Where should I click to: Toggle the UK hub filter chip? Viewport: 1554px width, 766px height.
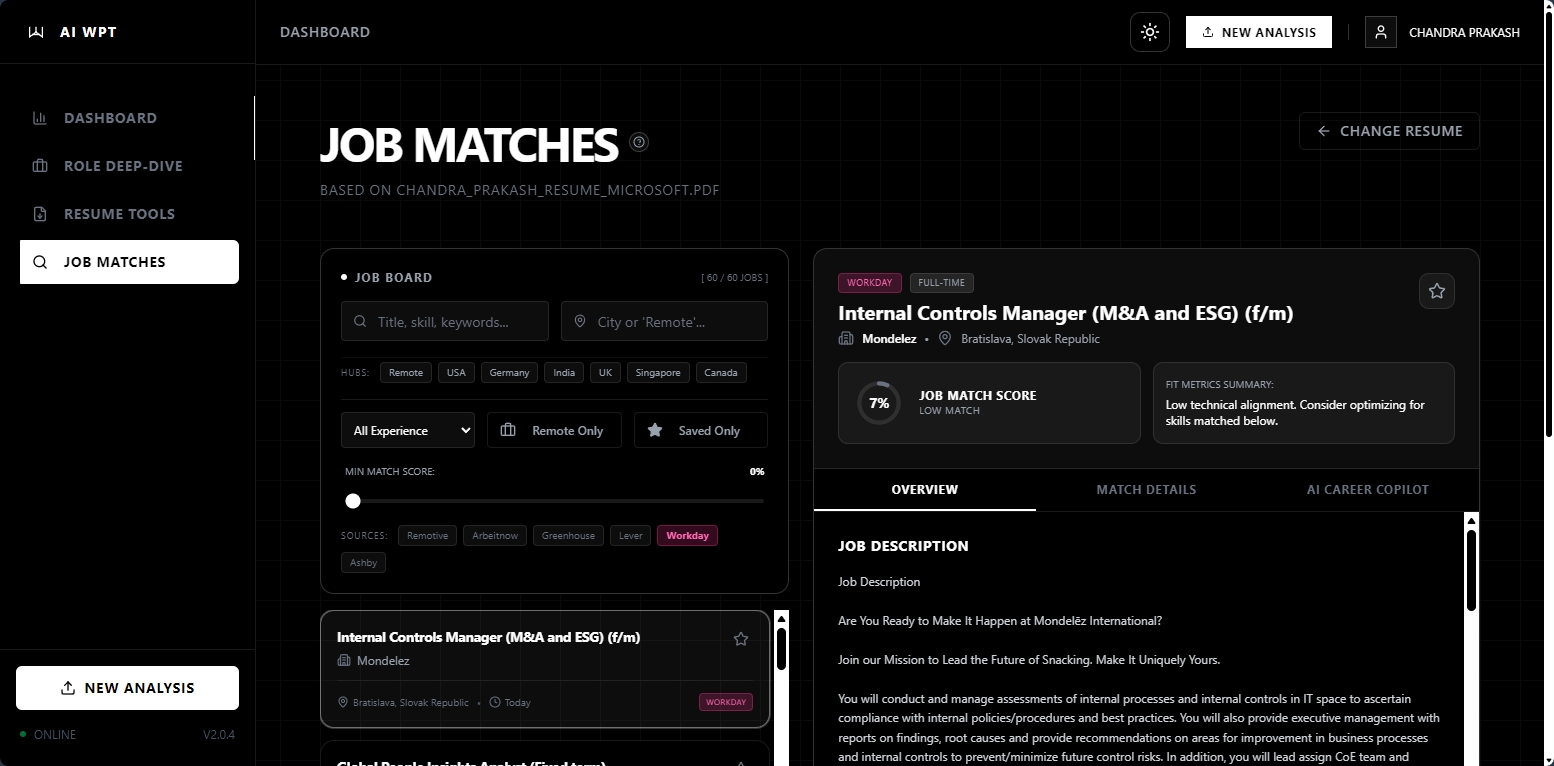click(605, 373)
